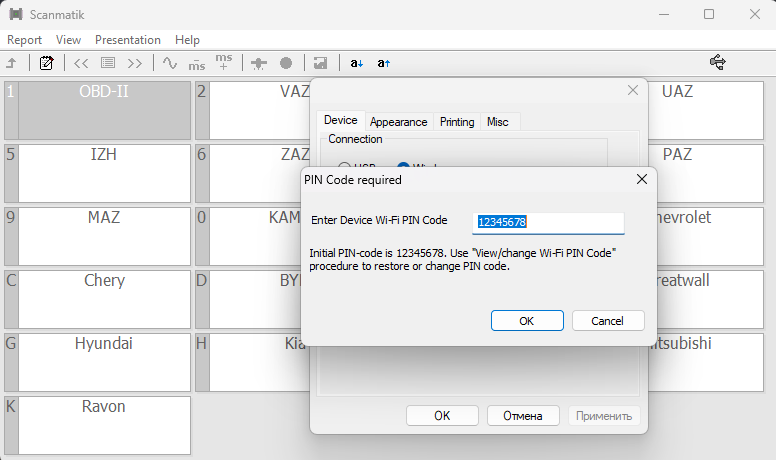Open the Presentation menu
The image size is (776, 460).
click(x=127, y=40)
